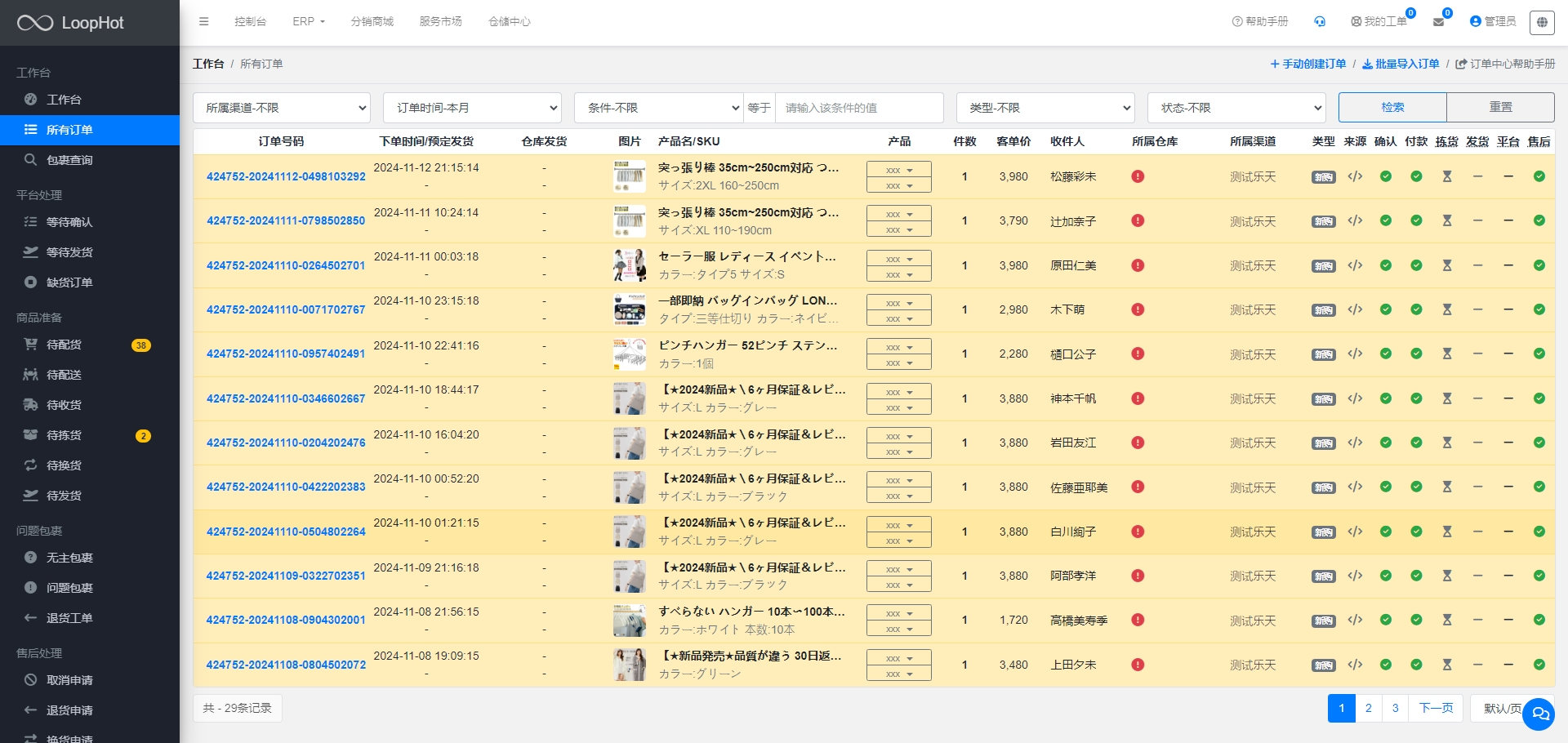Click hourglass picking icon in first order row
The width and height of the screenshot is (1568, 743).
click(x=1447, y=176)
